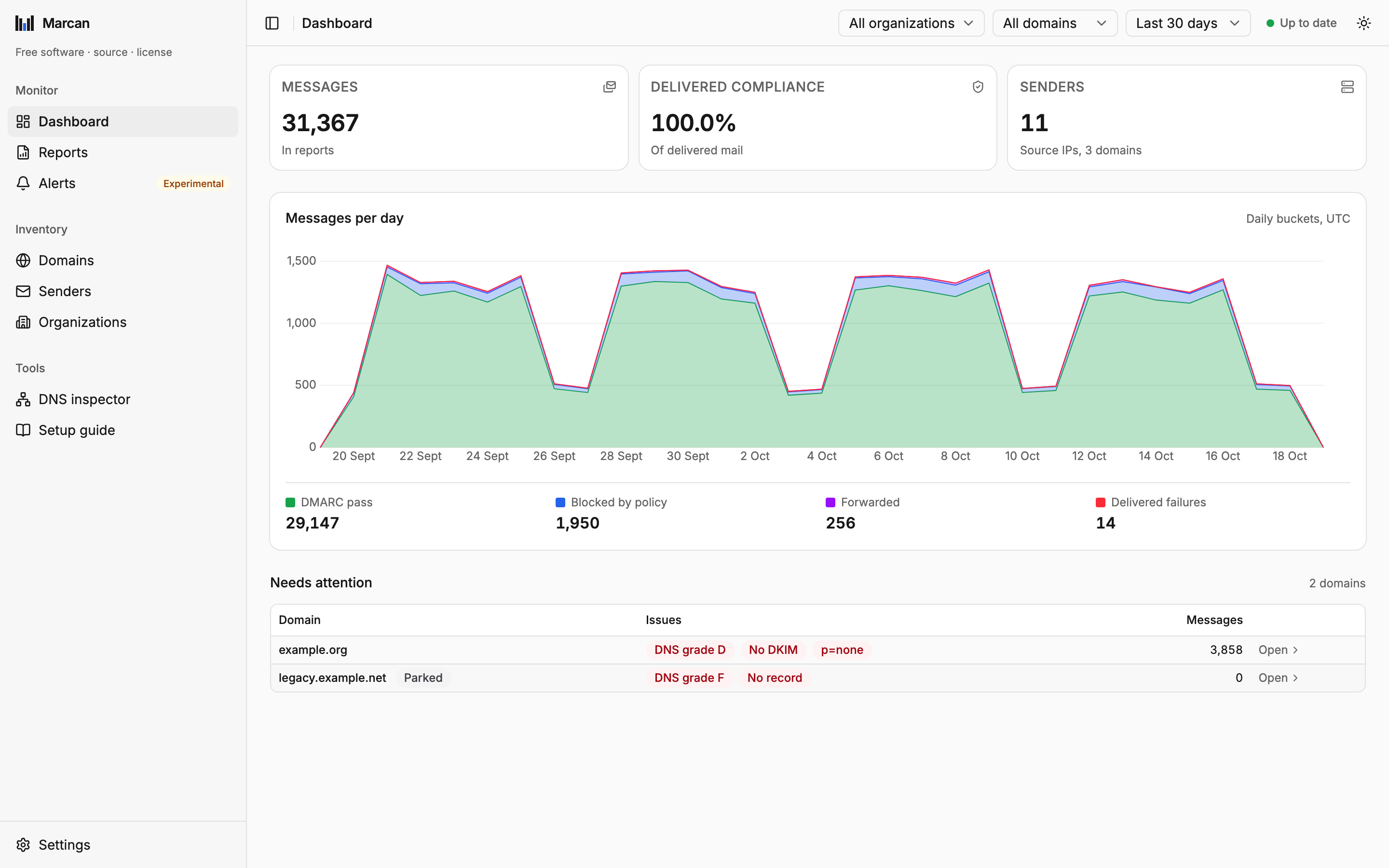
Task: Open the DNS inspector tool
Action: click(123, 400)
